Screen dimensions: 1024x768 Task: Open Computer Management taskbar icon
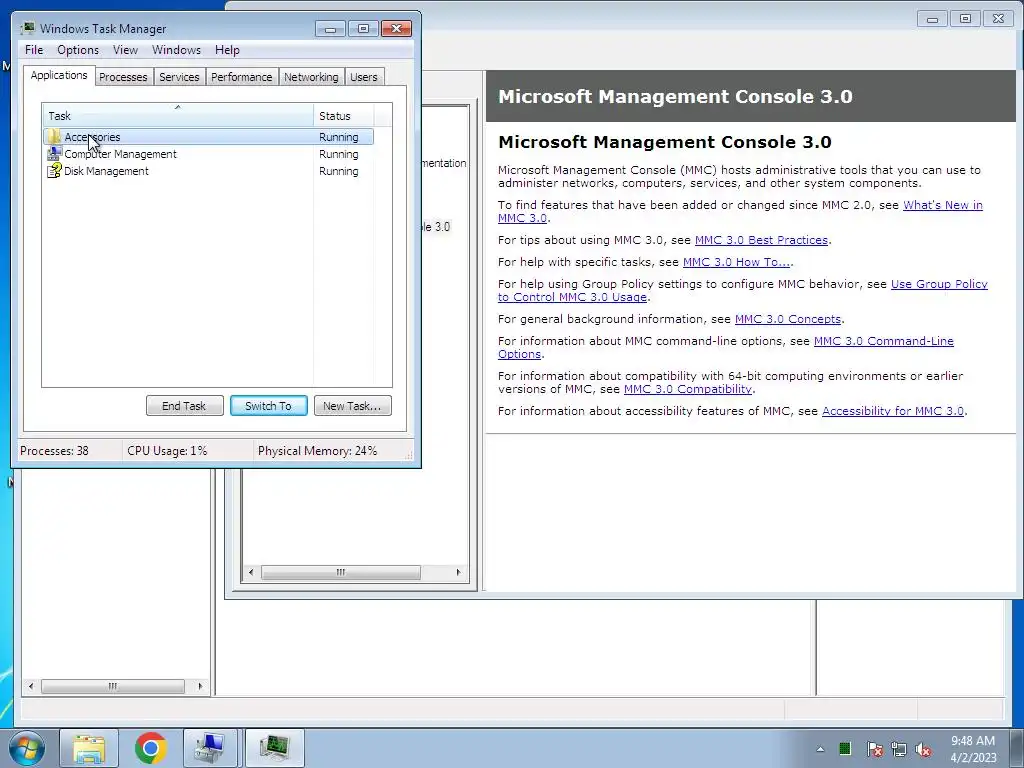(210, 748)
